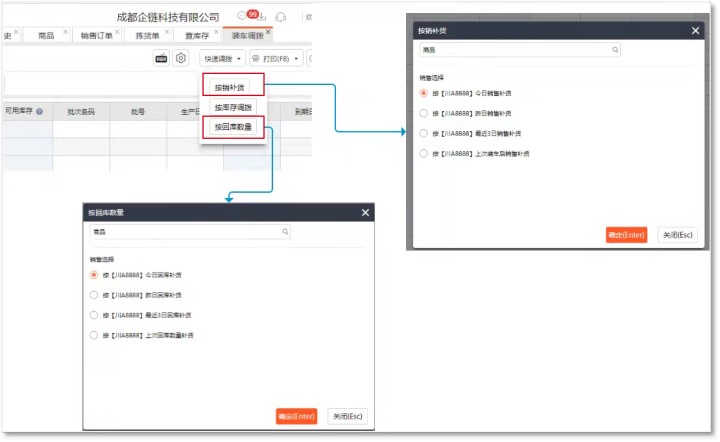This screenshot has width=720, height=442.
Task: Click the headset customer service icon
Action: tap(280, 17)
